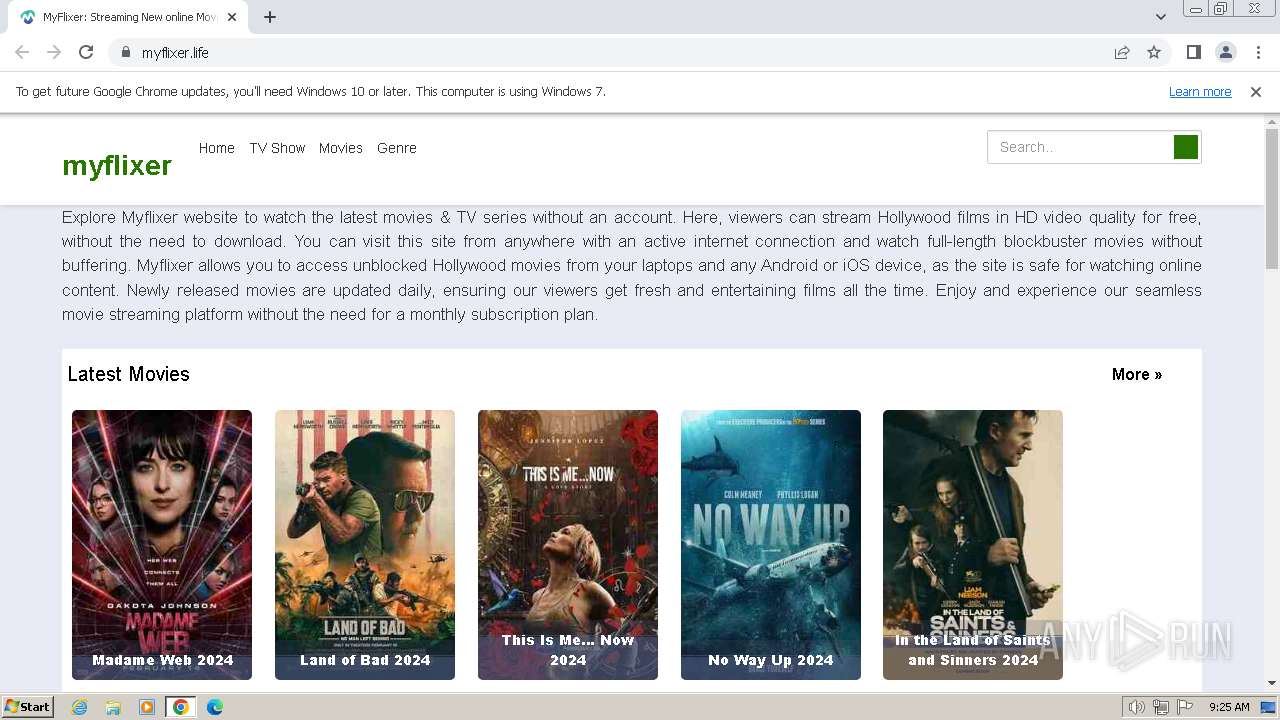Click the share page icon in address bar
This screenshot has height=720, width=1280.
[x=1122, y=52]
